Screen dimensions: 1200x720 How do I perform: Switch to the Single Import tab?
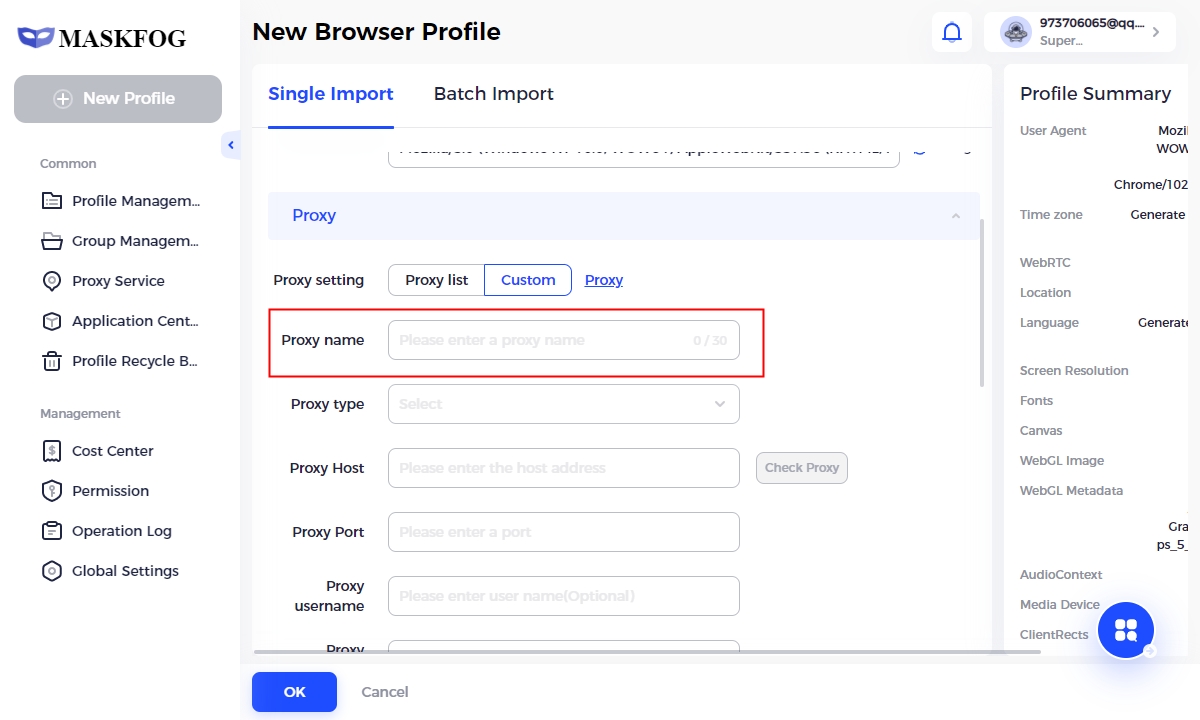[x=331, y=94]
